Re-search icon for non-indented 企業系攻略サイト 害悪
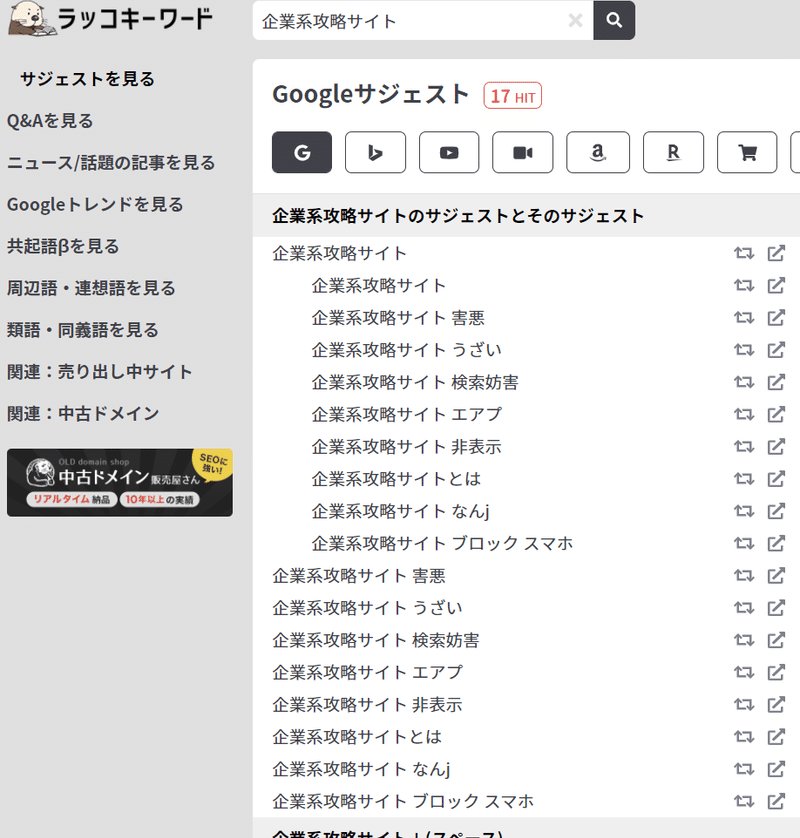This screenshot has width=800, height=838. pyautogui.click(x=744, y=576)
